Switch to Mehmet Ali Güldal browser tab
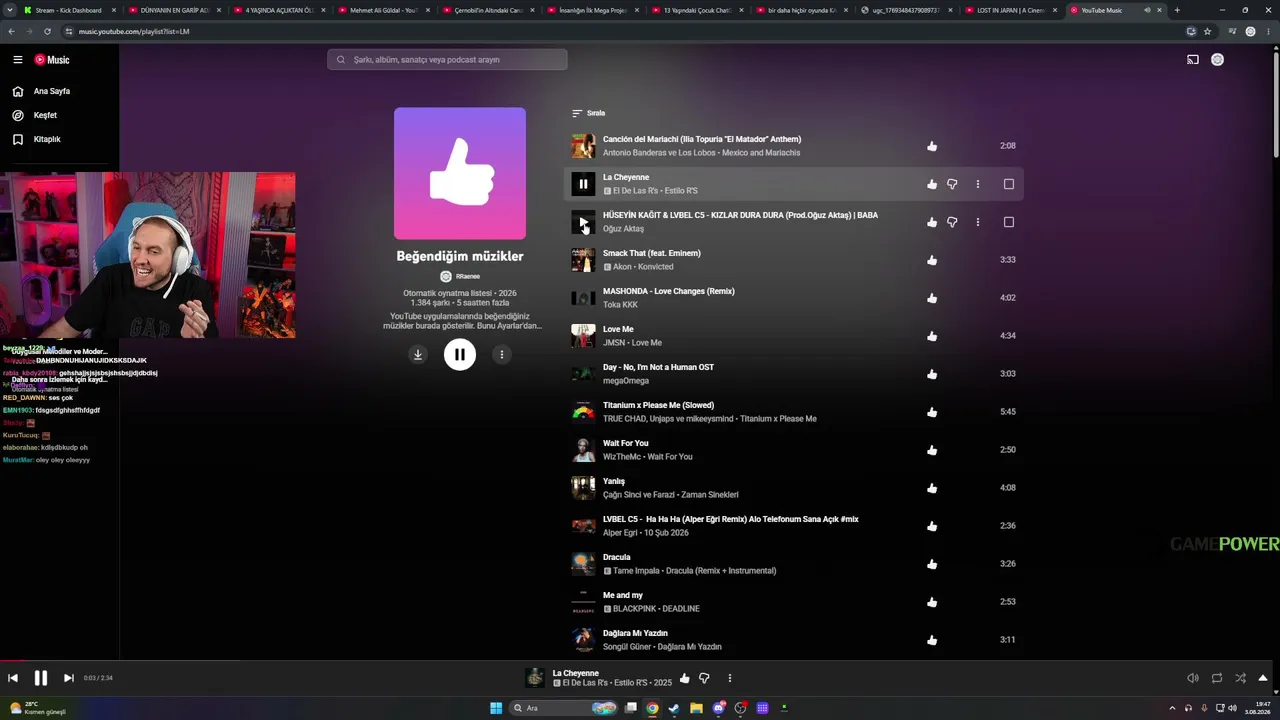This screenshot has height=720, width=1280. coord(384,10)
